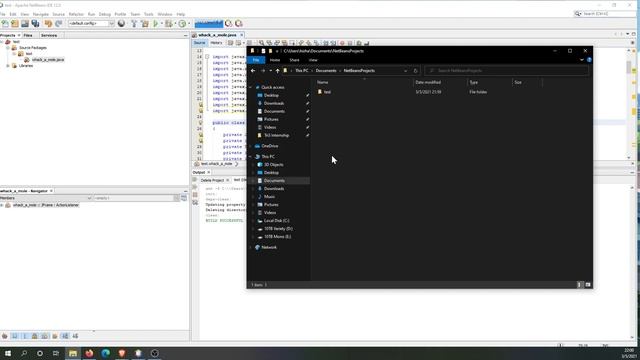Open Local Disk (C:) in navigation pane

(276, 221)
